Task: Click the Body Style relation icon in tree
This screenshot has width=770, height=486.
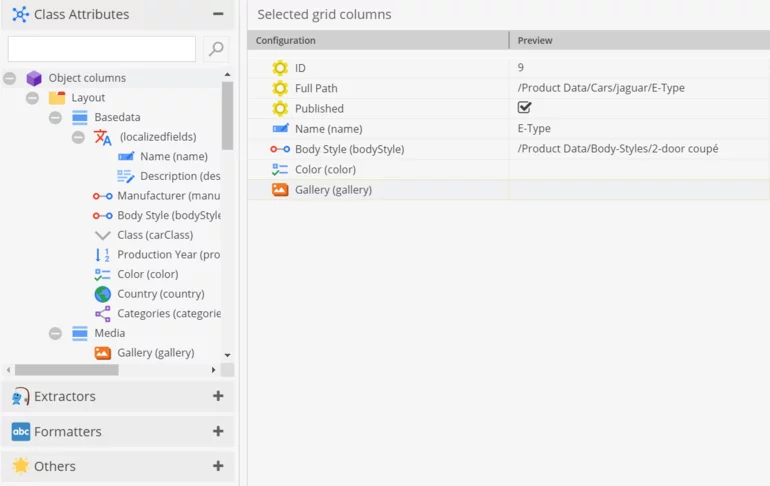Action: point(103,216)
